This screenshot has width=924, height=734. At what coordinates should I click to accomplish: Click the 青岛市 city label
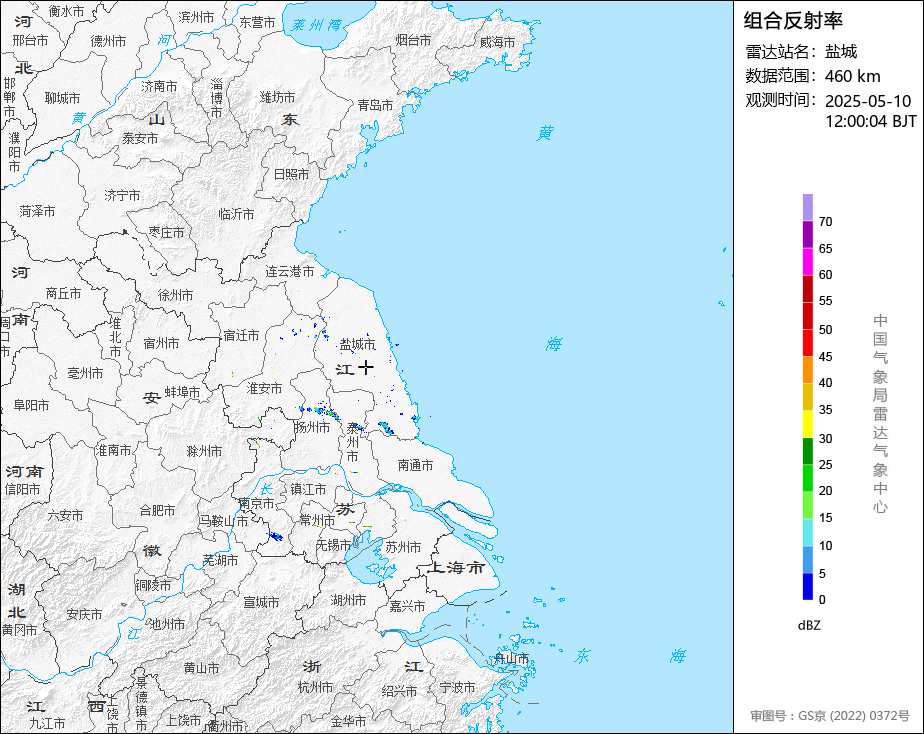tap(375, 105)
